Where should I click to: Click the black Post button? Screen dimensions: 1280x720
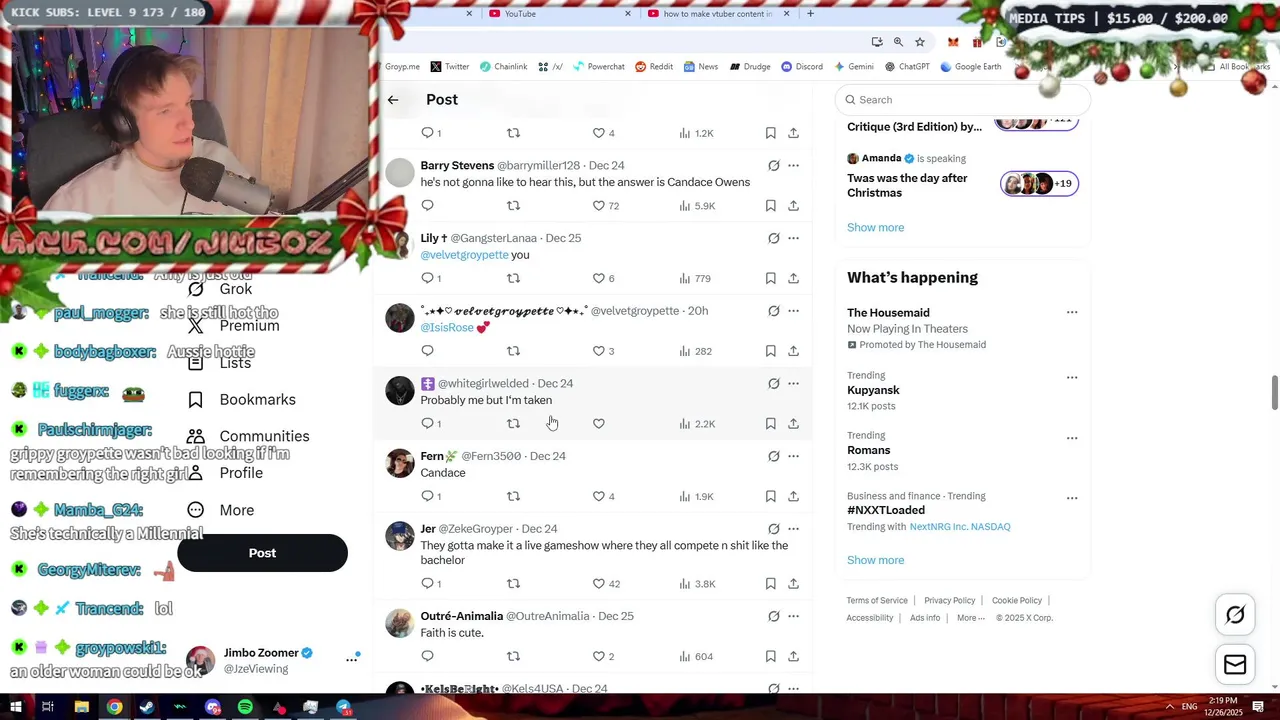coord(262,553)
